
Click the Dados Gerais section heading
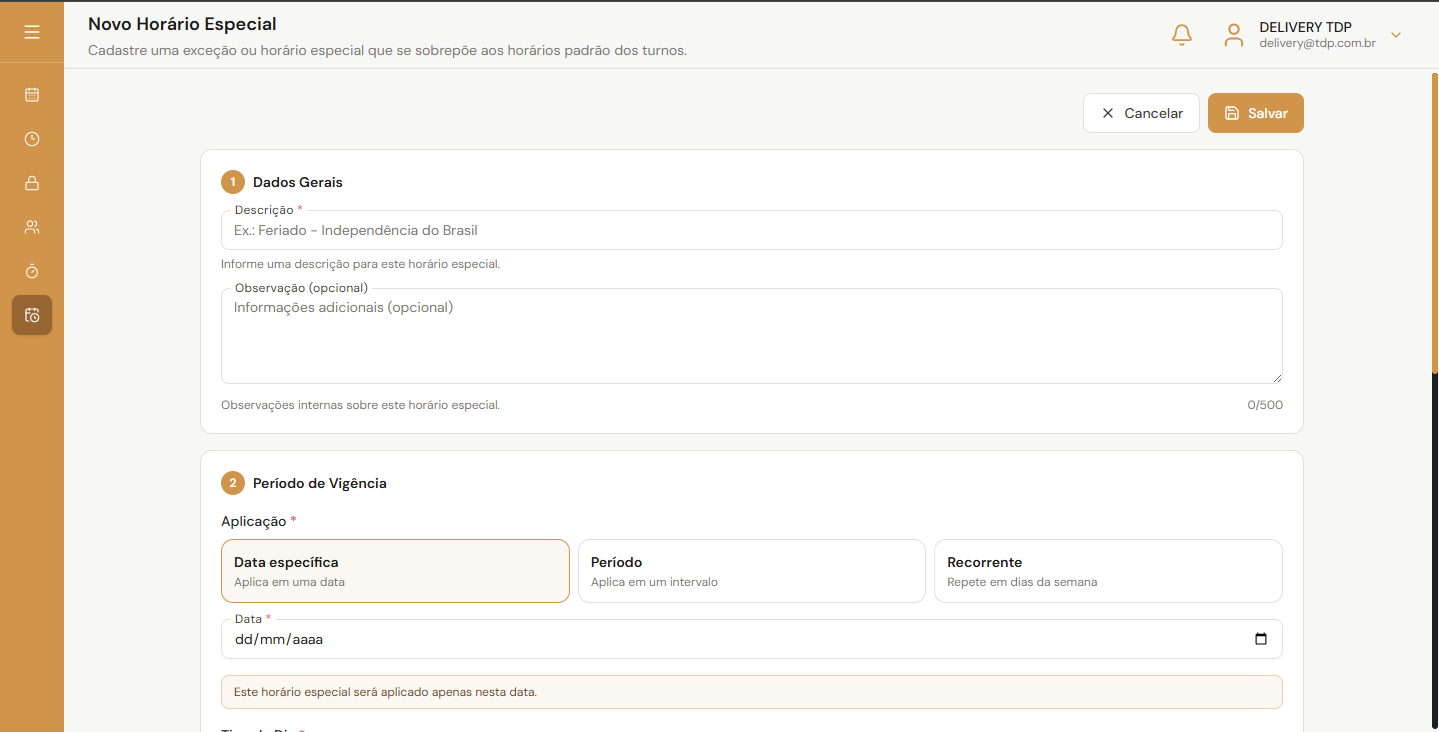(298, 182)
